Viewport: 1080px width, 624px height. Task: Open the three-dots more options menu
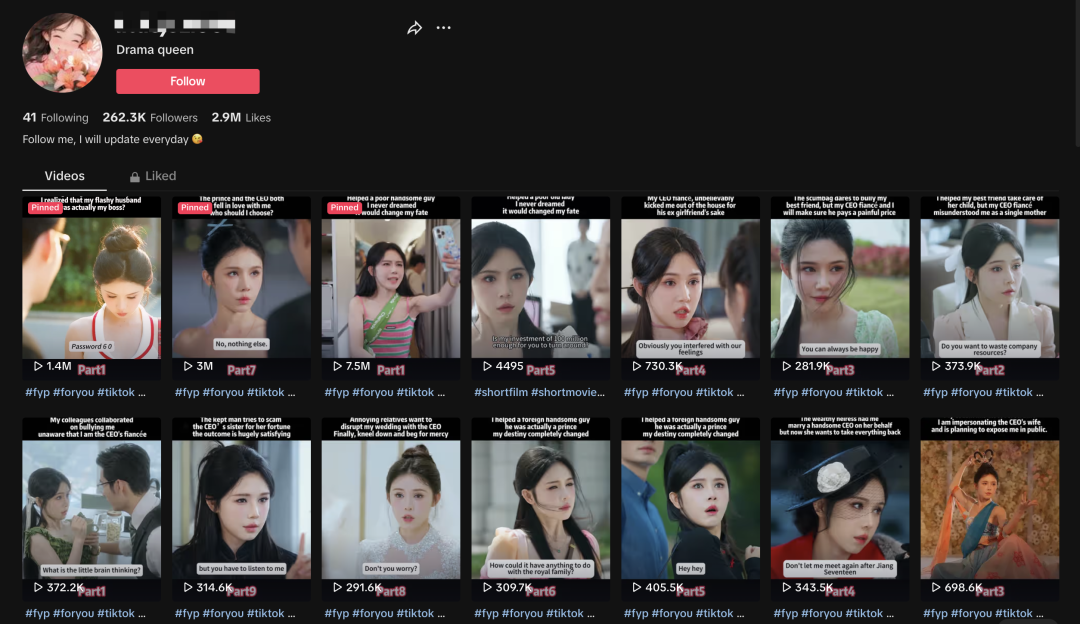[444, 28]
